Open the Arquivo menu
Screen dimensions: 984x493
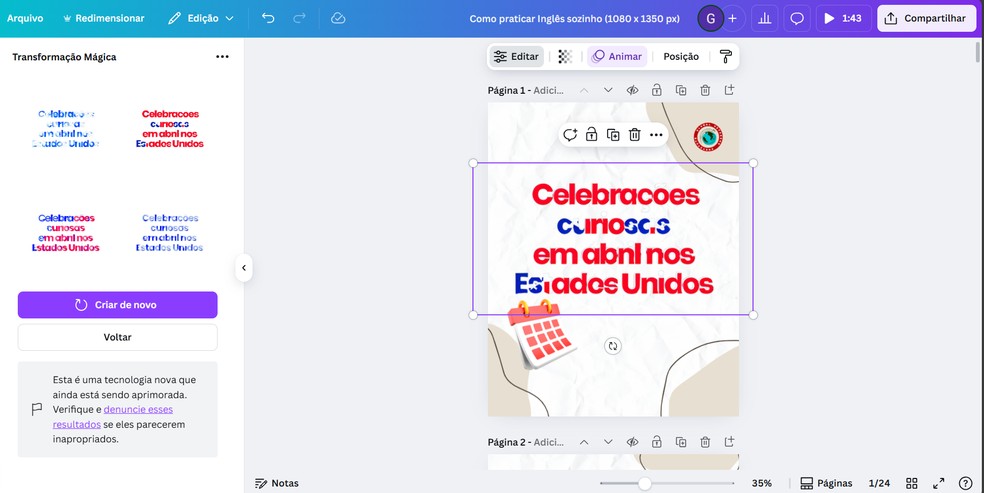click(25, 18)
